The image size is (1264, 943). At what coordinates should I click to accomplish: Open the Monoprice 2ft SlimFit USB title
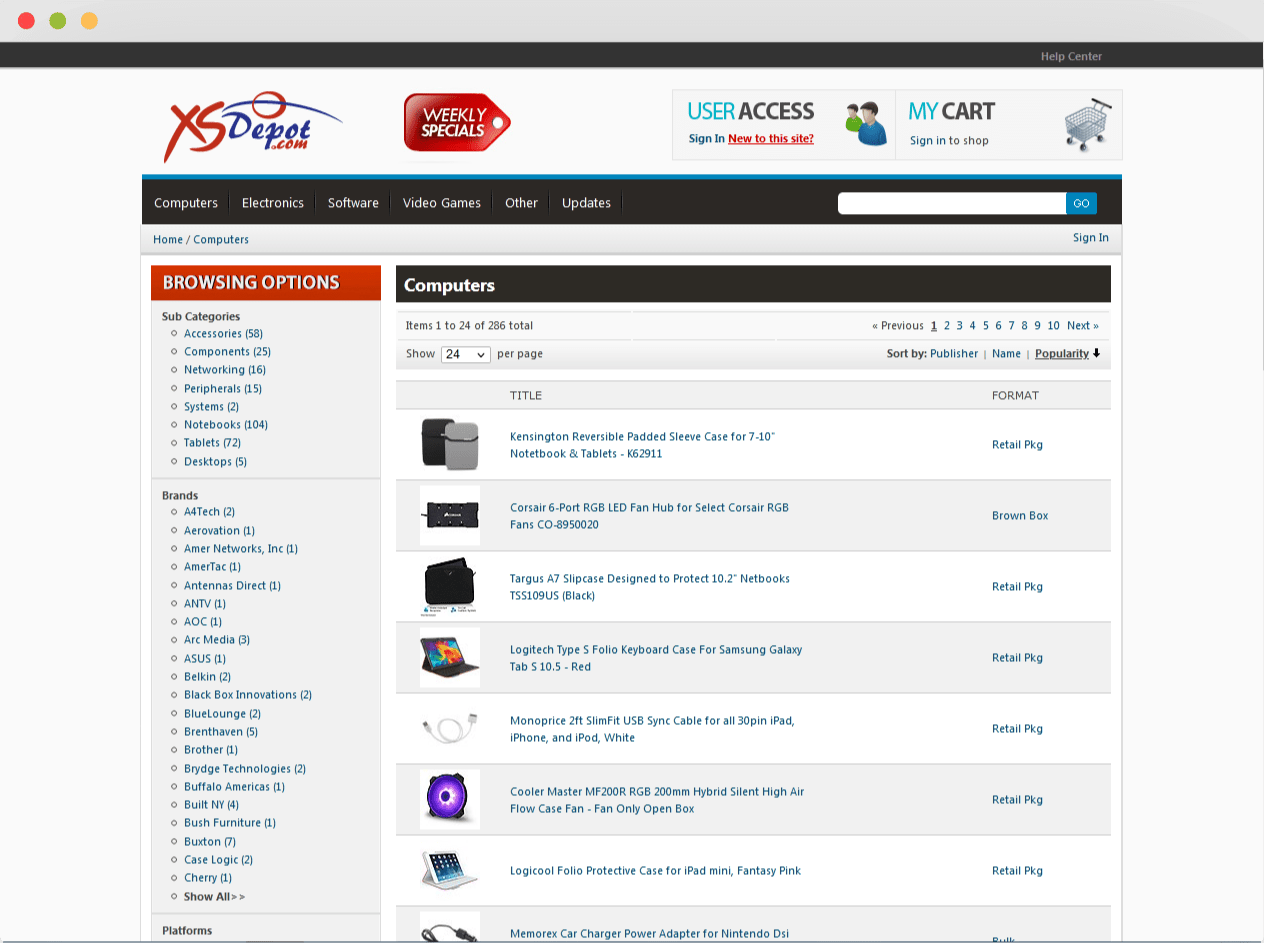(652, 729)
